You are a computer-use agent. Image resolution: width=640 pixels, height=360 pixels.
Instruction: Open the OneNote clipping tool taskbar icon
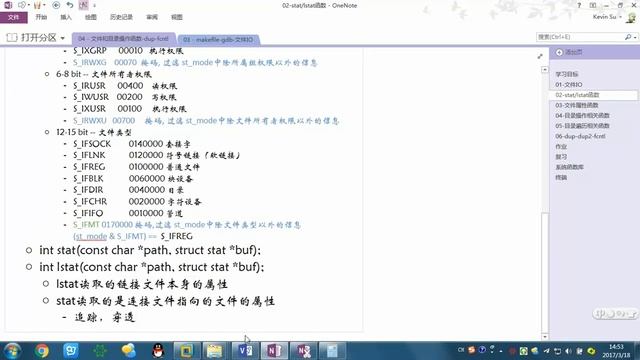[304, 351]
